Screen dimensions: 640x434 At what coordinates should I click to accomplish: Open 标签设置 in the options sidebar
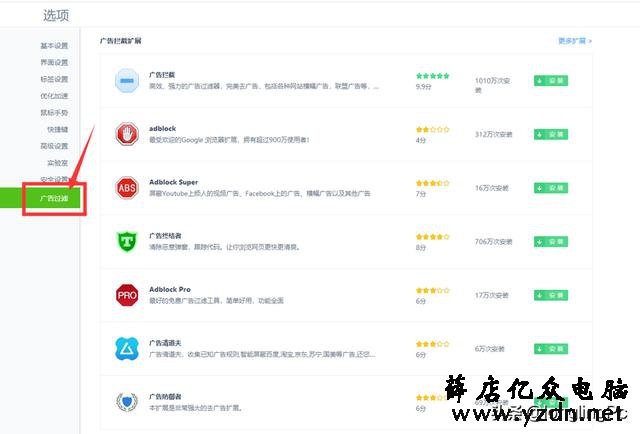(54, 79)
